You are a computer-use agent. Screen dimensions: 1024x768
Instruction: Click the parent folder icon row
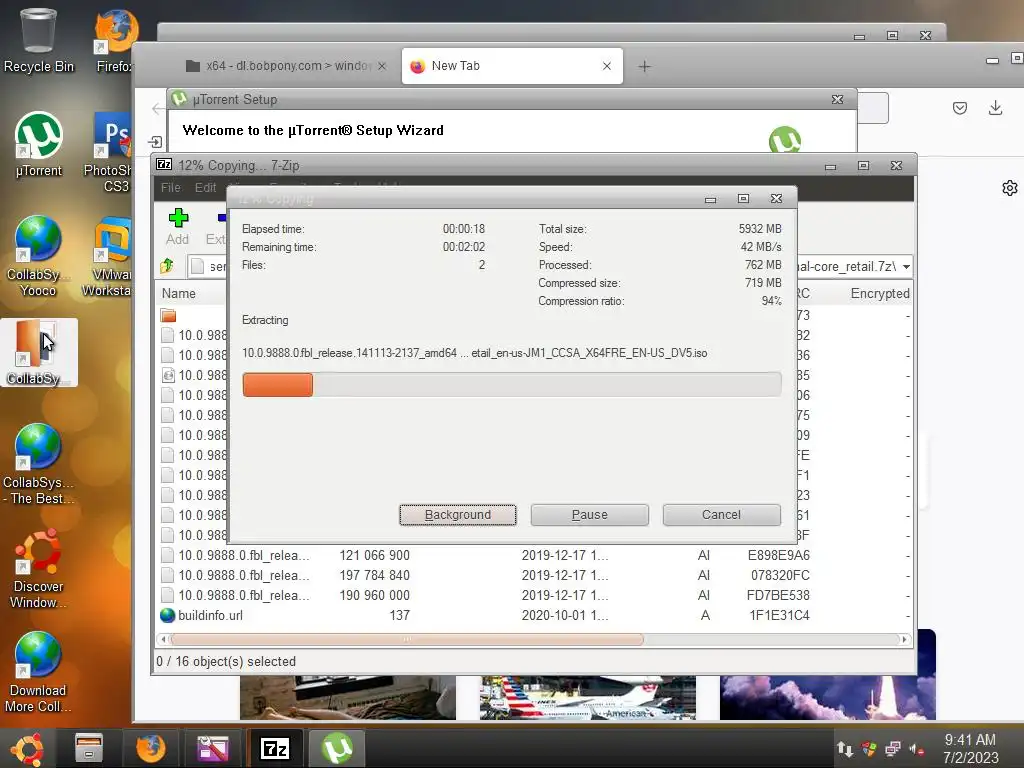tap(168, 315)
